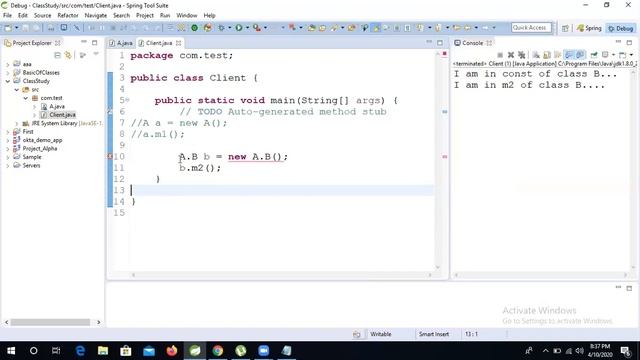Open the Refactor menu
640x360 pixels.
click(x=68, y=16)
